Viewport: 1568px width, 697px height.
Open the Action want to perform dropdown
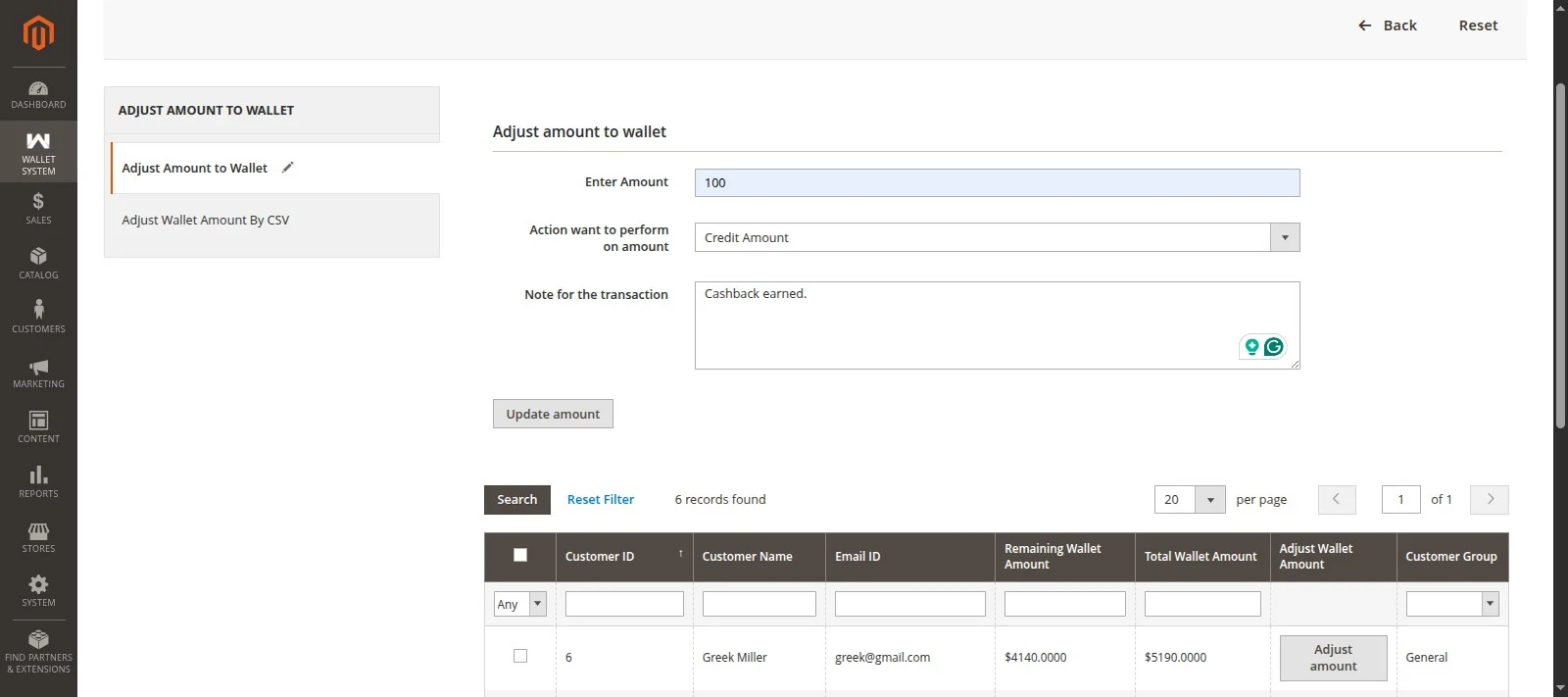(997, 237)
